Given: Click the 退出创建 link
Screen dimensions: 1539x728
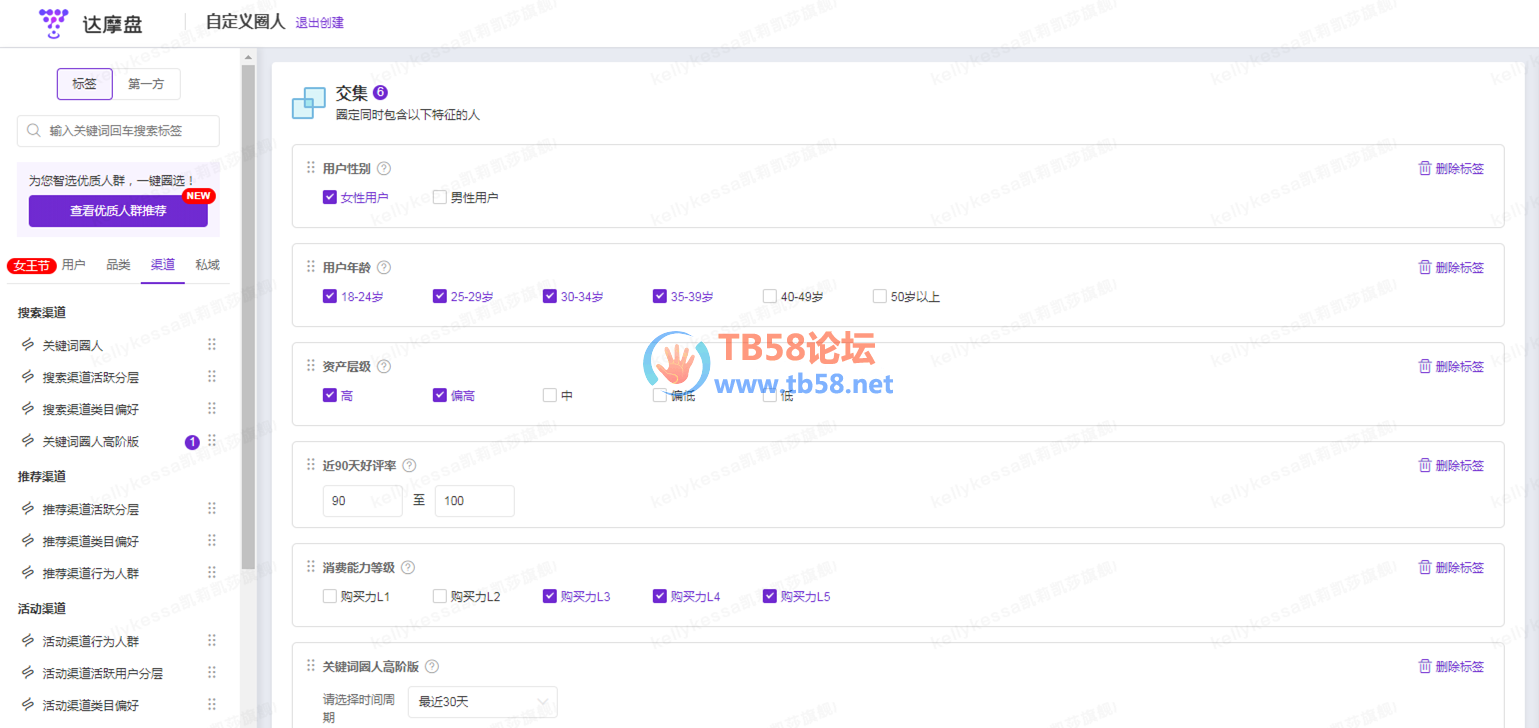Looking at the screenshot, I should [319, 22].
